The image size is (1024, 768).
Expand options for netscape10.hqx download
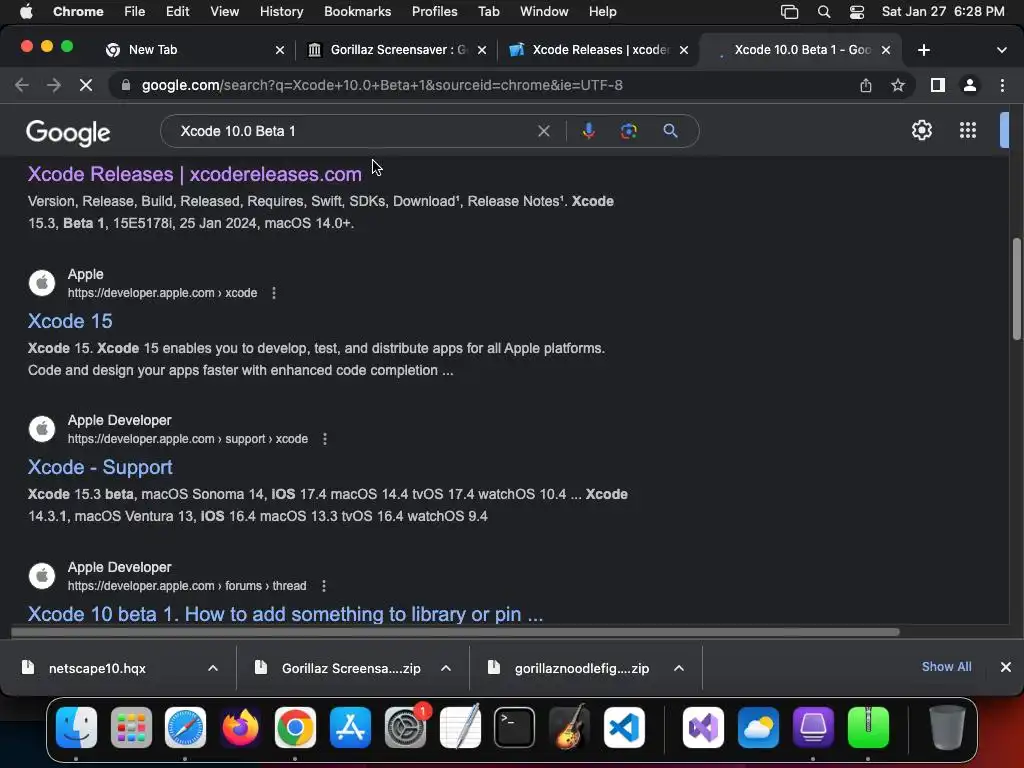pyautogui.click(x=213, y=667)
